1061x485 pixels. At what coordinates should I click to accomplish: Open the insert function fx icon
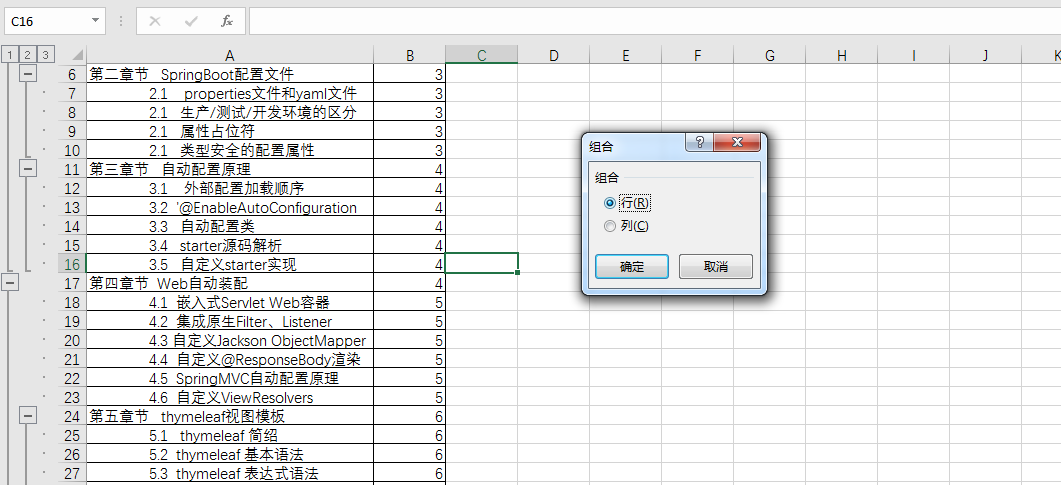pos(227,21)
